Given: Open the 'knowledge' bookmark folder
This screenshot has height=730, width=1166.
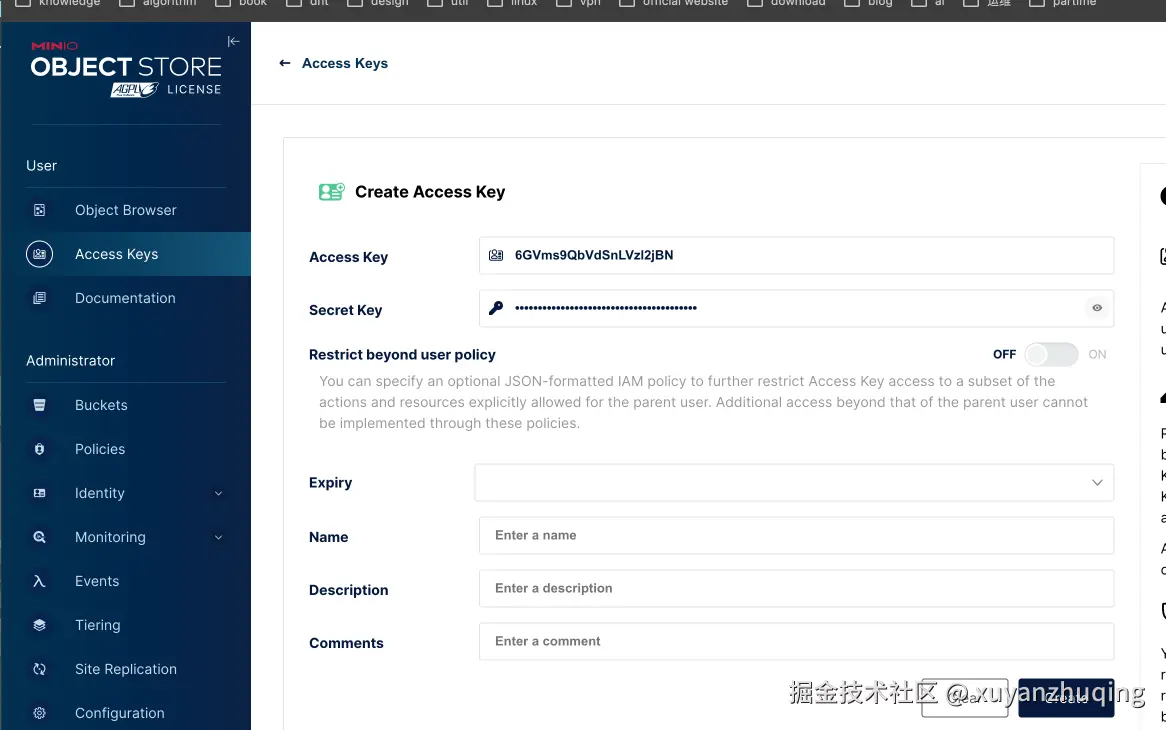Looking at the screenshot, I should [58, 4].
